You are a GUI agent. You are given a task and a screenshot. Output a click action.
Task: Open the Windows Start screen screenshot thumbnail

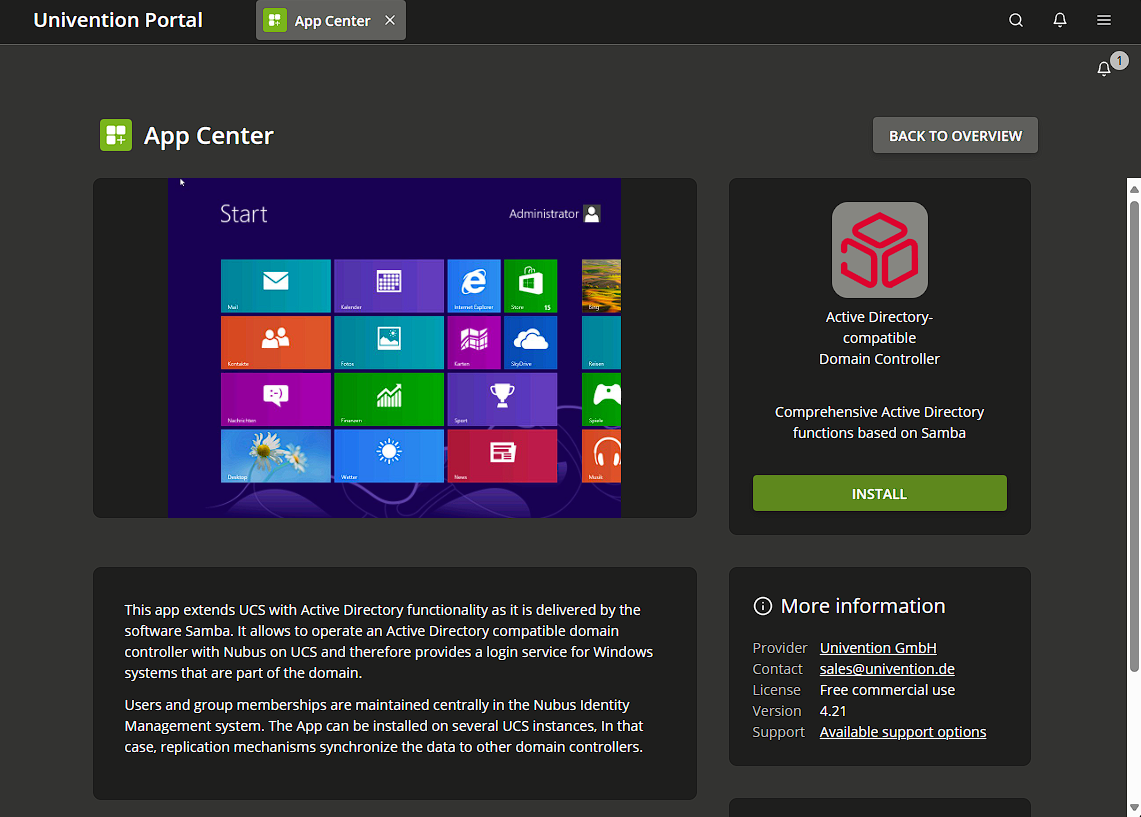pyautogui.click(x=394, y=348)
